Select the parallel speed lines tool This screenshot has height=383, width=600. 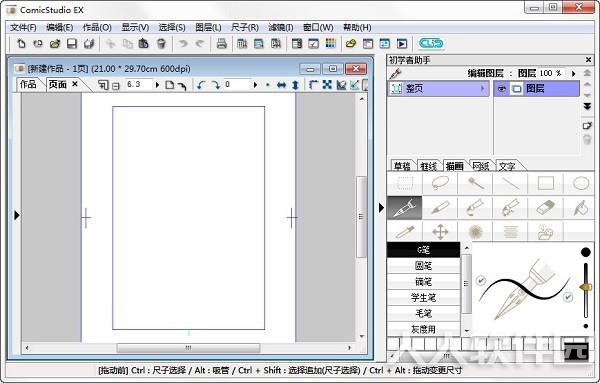coord(510,232)
